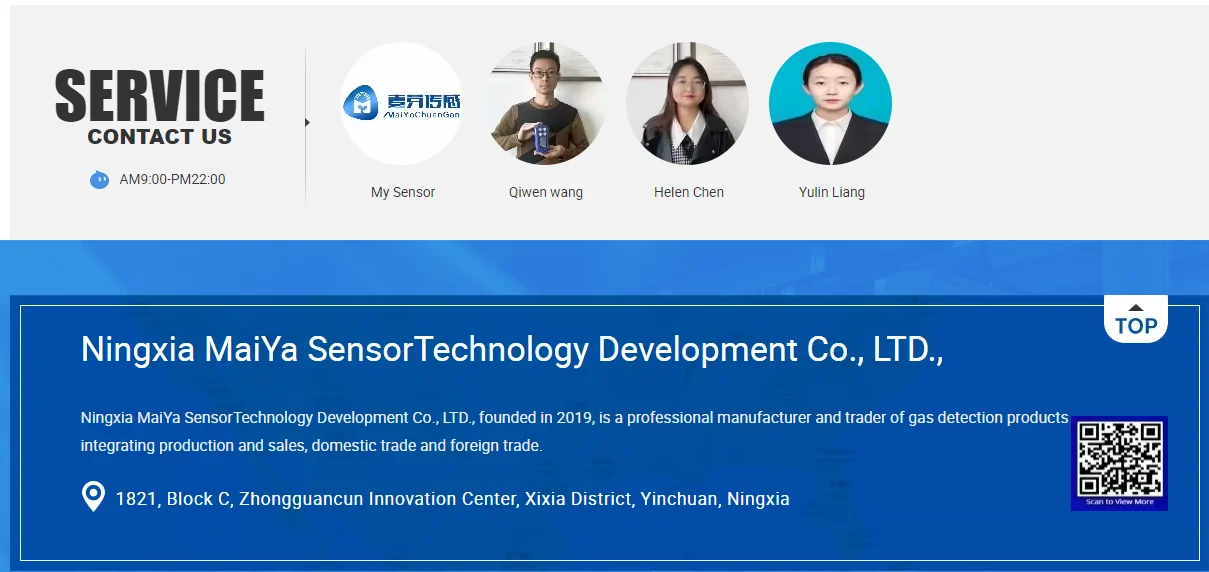Click the TOP arrow button
1209x572 pixels.
(1136, 319)
